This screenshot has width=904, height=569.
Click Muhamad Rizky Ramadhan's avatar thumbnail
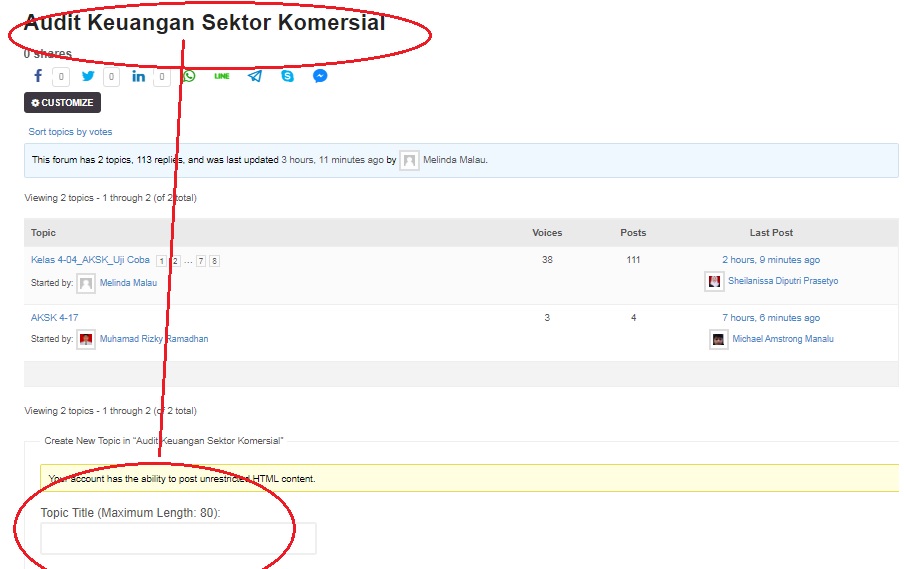(86, 339)
